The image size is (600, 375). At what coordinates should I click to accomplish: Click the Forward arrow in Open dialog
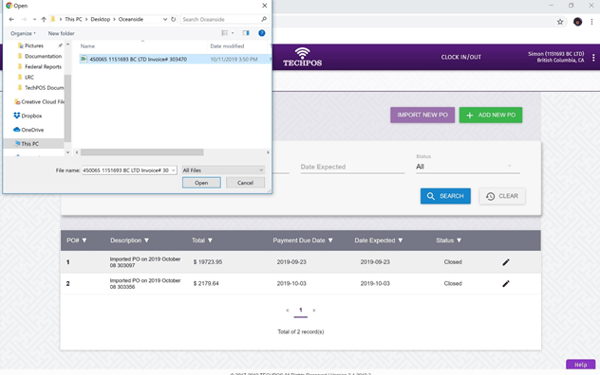click(x=24, y=19)
